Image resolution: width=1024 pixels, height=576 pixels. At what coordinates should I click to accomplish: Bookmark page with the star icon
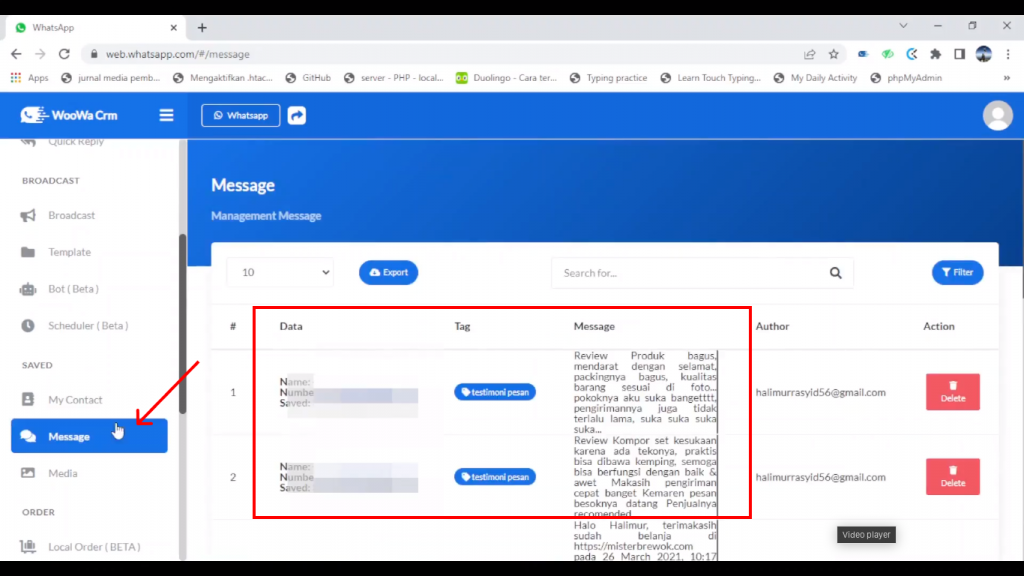(833, 54)
